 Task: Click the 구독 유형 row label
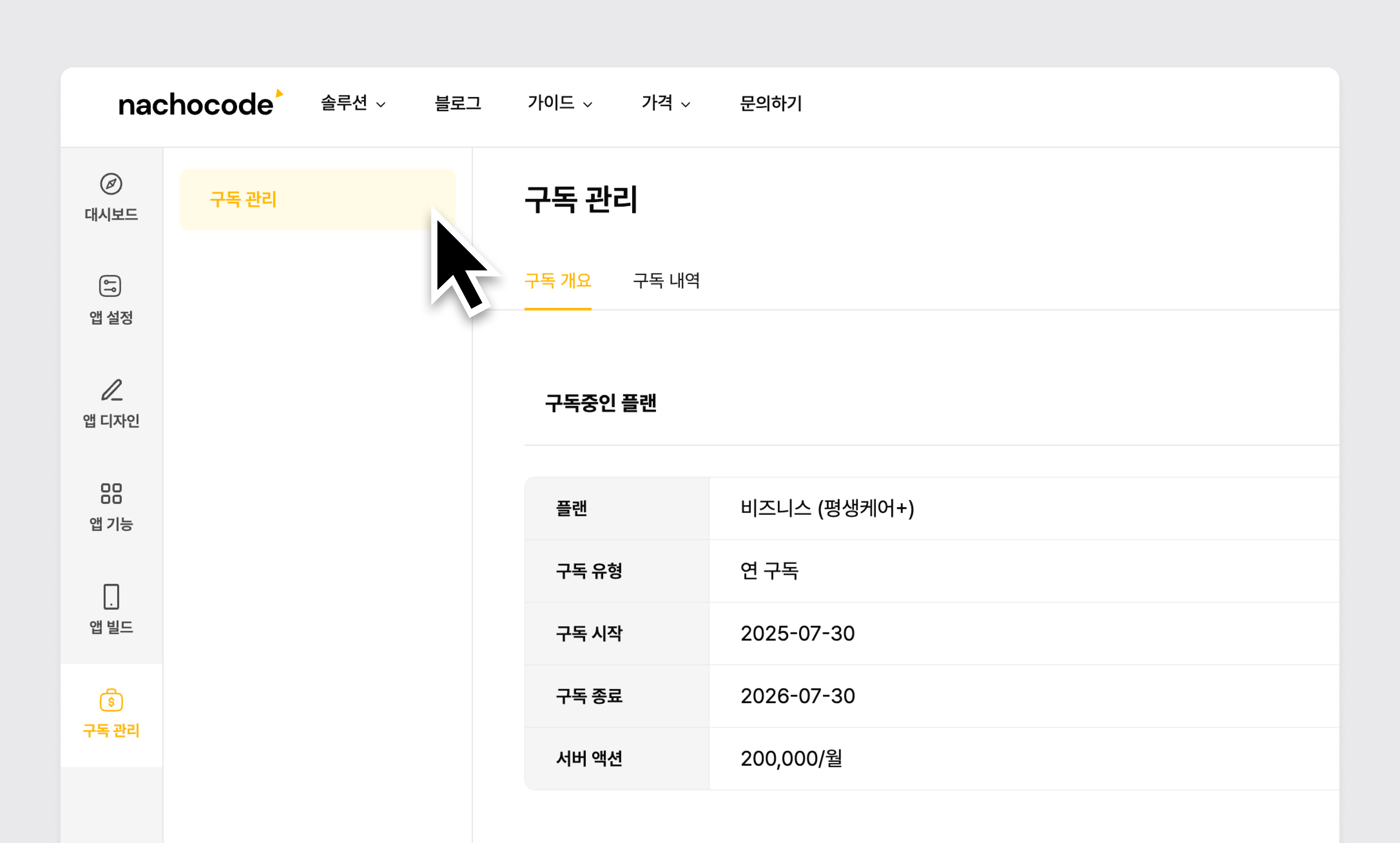coord(589,571)
